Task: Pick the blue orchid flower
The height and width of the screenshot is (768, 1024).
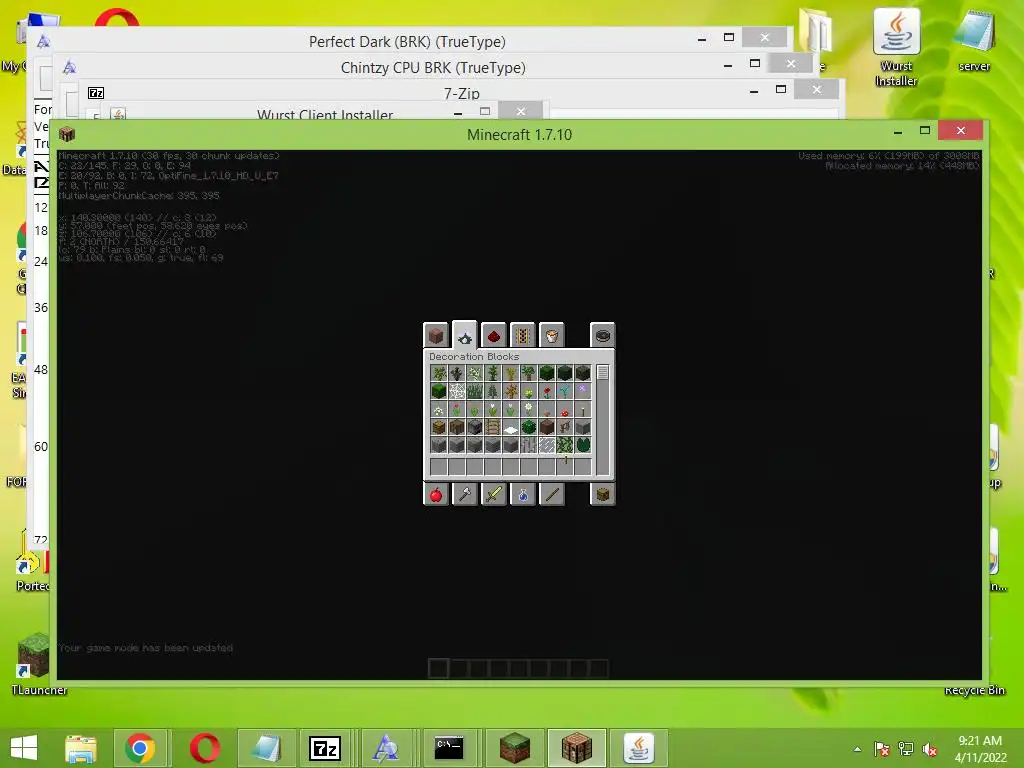Action: pos(565,391)
